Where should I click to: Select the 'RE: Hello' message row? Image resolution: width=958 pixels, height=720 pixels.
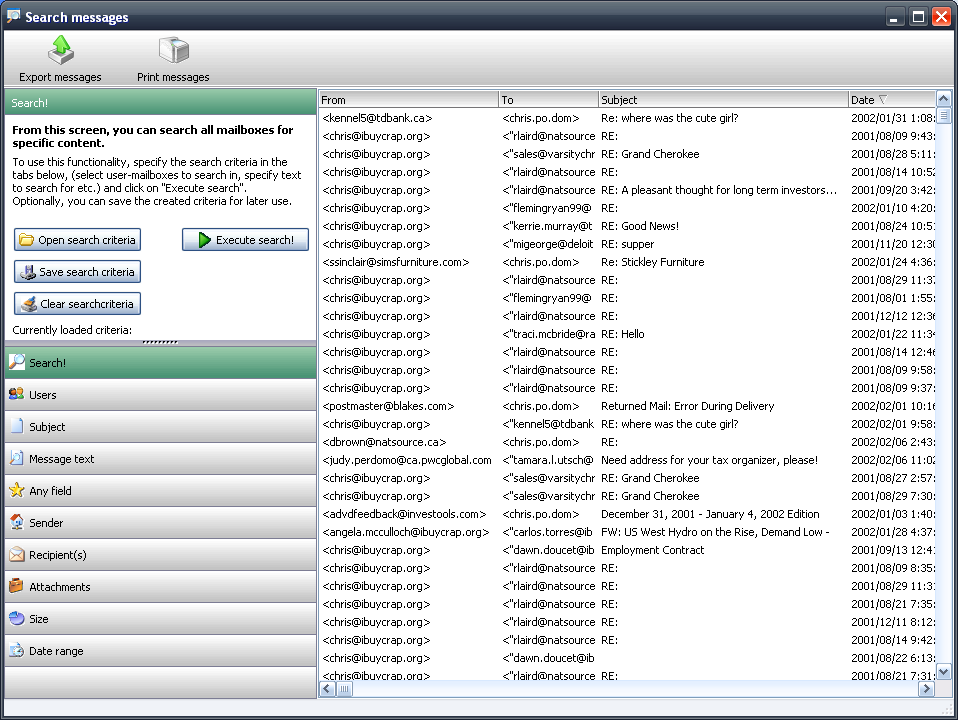point(627,334)
